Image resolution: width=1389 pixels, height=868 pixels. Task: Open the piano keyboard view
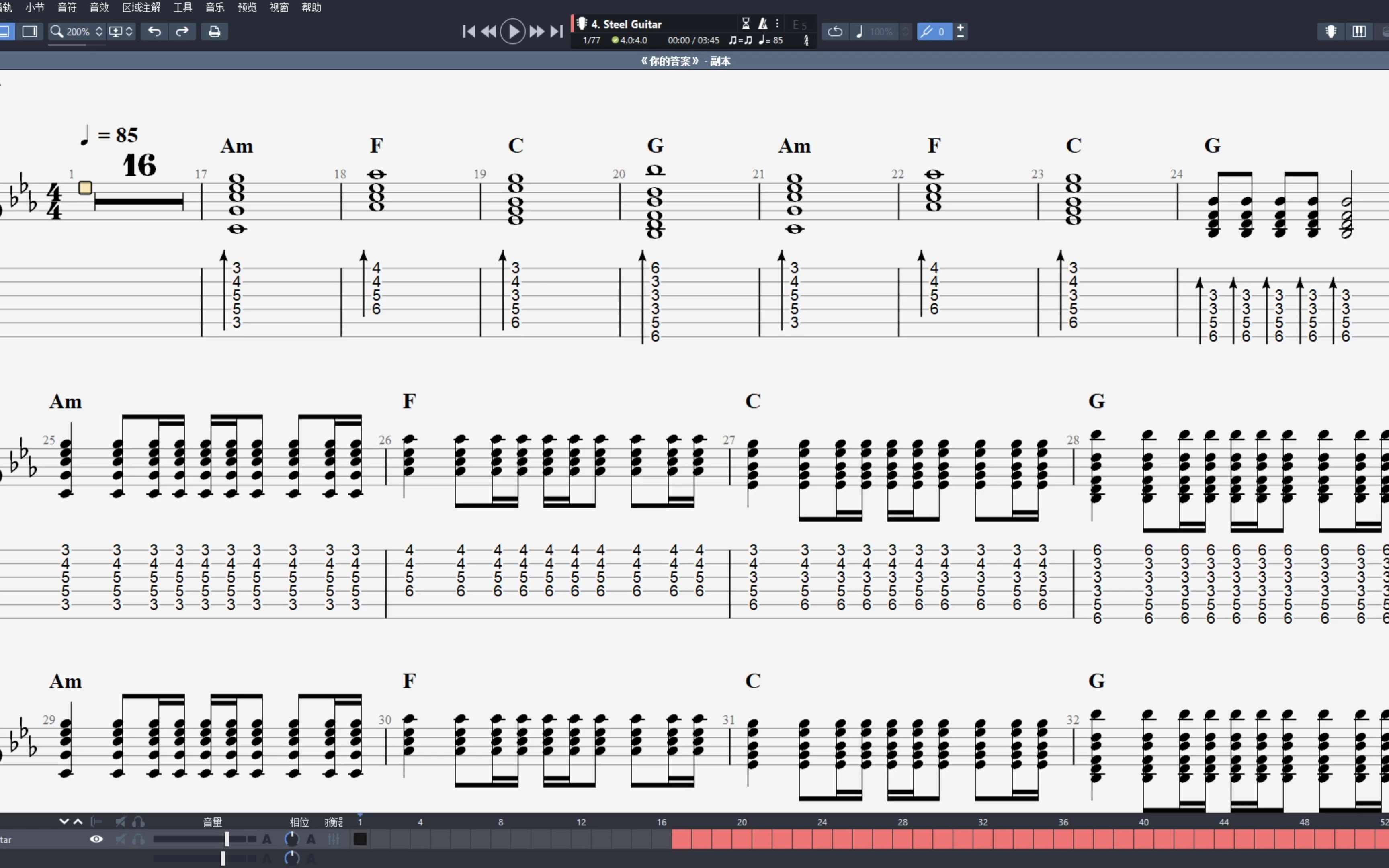(1358, 32)
